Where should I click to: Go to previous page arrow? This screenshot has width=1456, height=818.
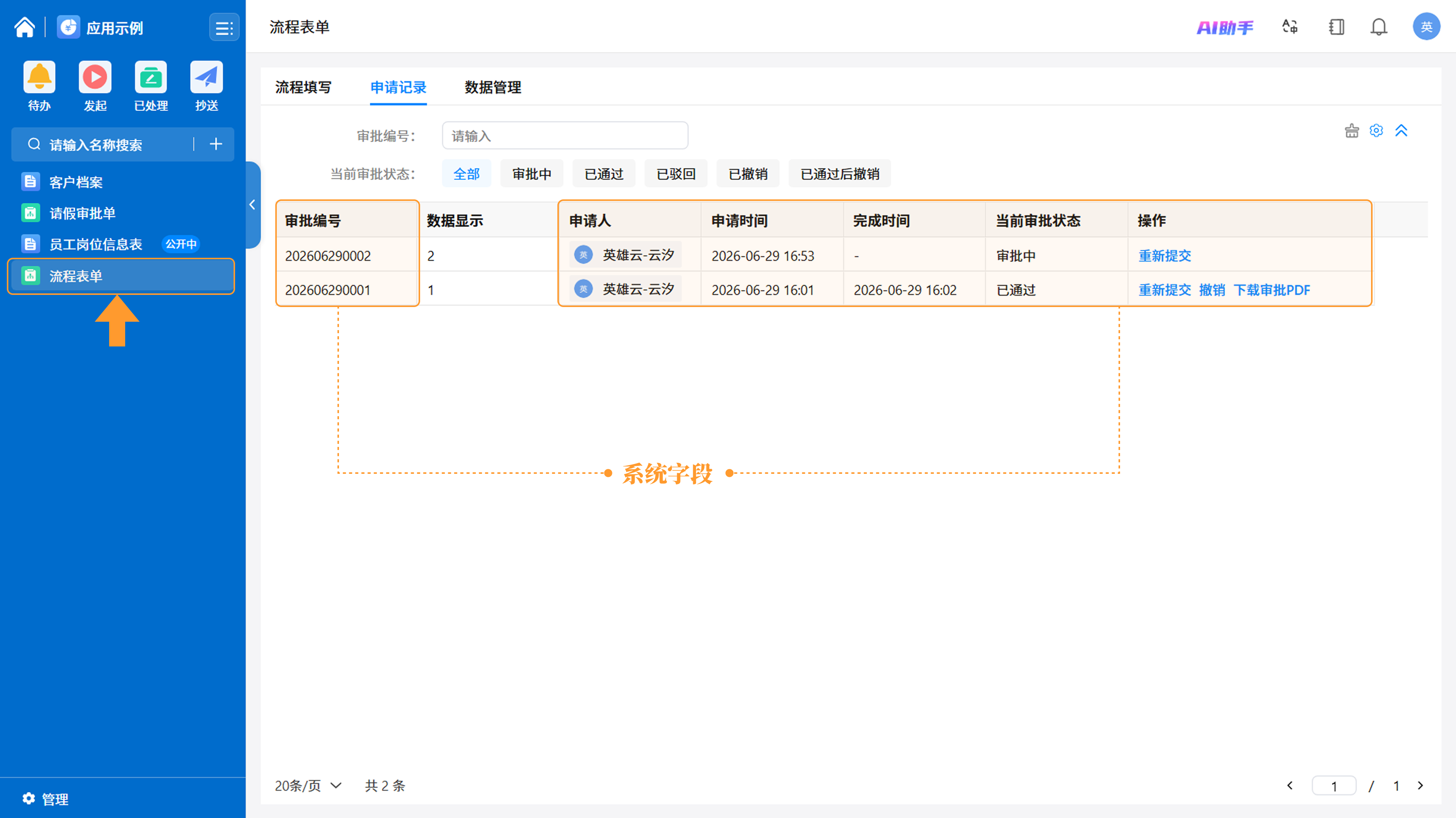point(1290,785)
